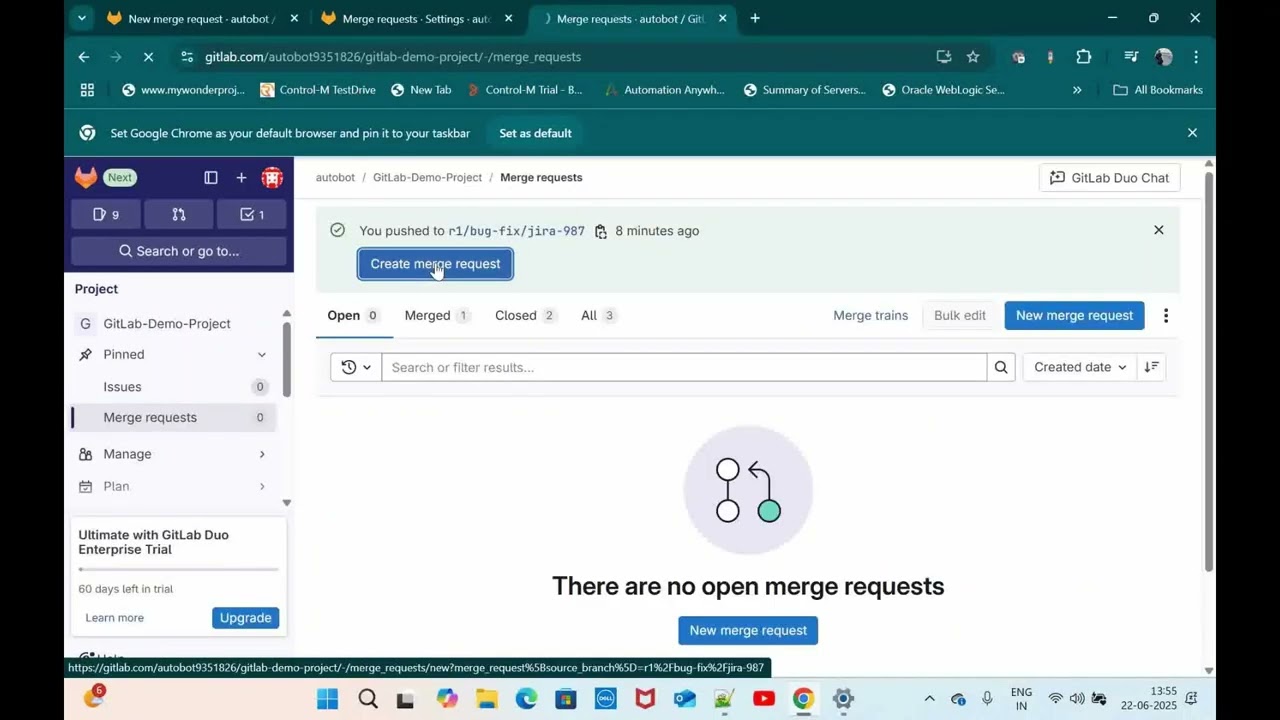Open the to-do list counter showing 1
Screen dimensions: 1280x720
click(x=252, y=214)
